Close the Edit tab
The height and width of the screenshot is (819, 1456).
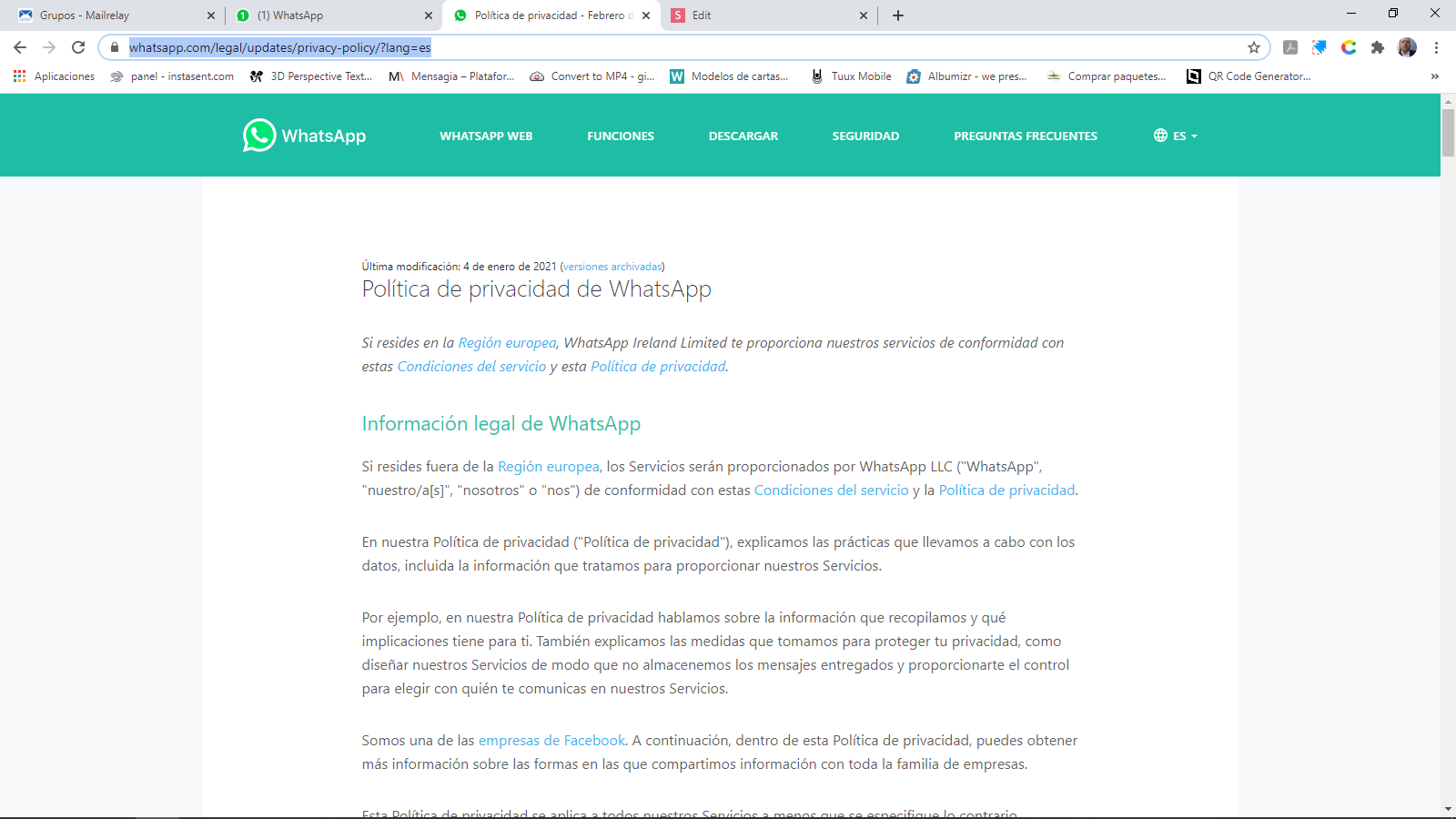tap(864, 15)
